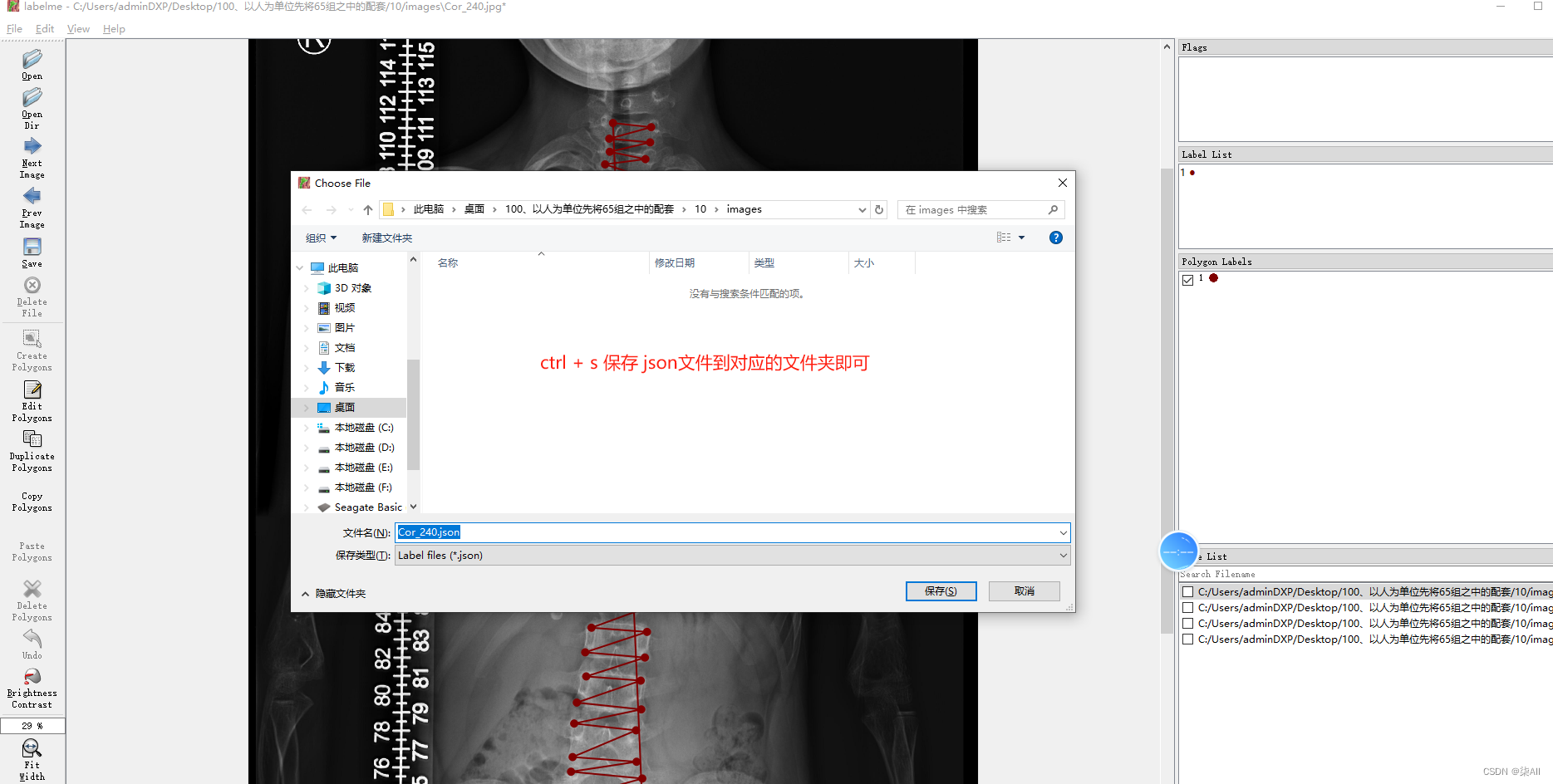Check the last file in the File List
Screen dimensions: 1553x784
tap(1188, 639)
